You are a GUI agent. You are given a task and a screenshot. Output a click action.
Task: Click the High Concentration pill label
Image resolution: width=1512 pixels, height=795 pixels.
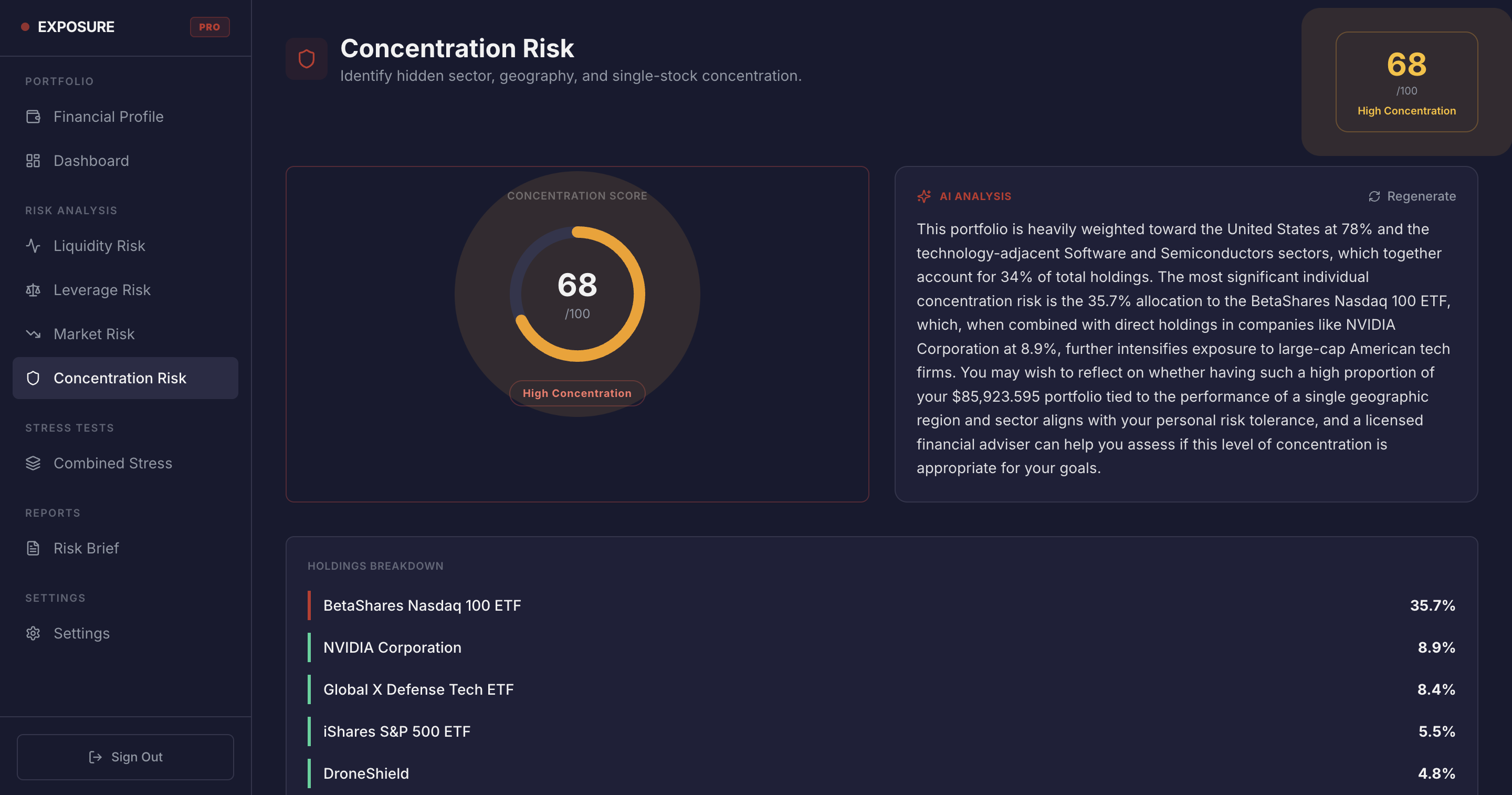tap(577, 393)
